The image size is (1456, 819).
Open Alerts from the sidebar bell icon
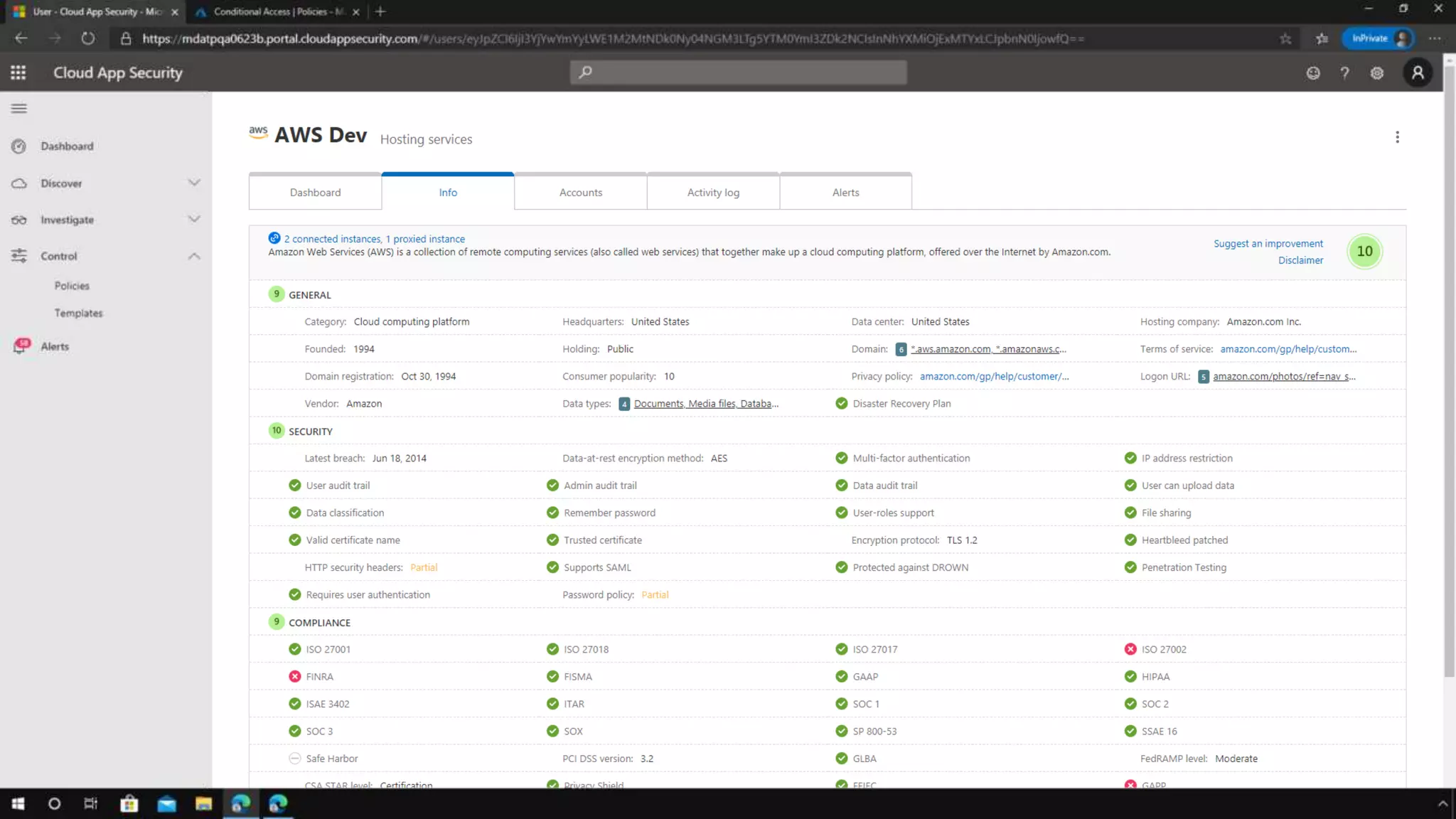pyautogui.click(x=21, y=346)
